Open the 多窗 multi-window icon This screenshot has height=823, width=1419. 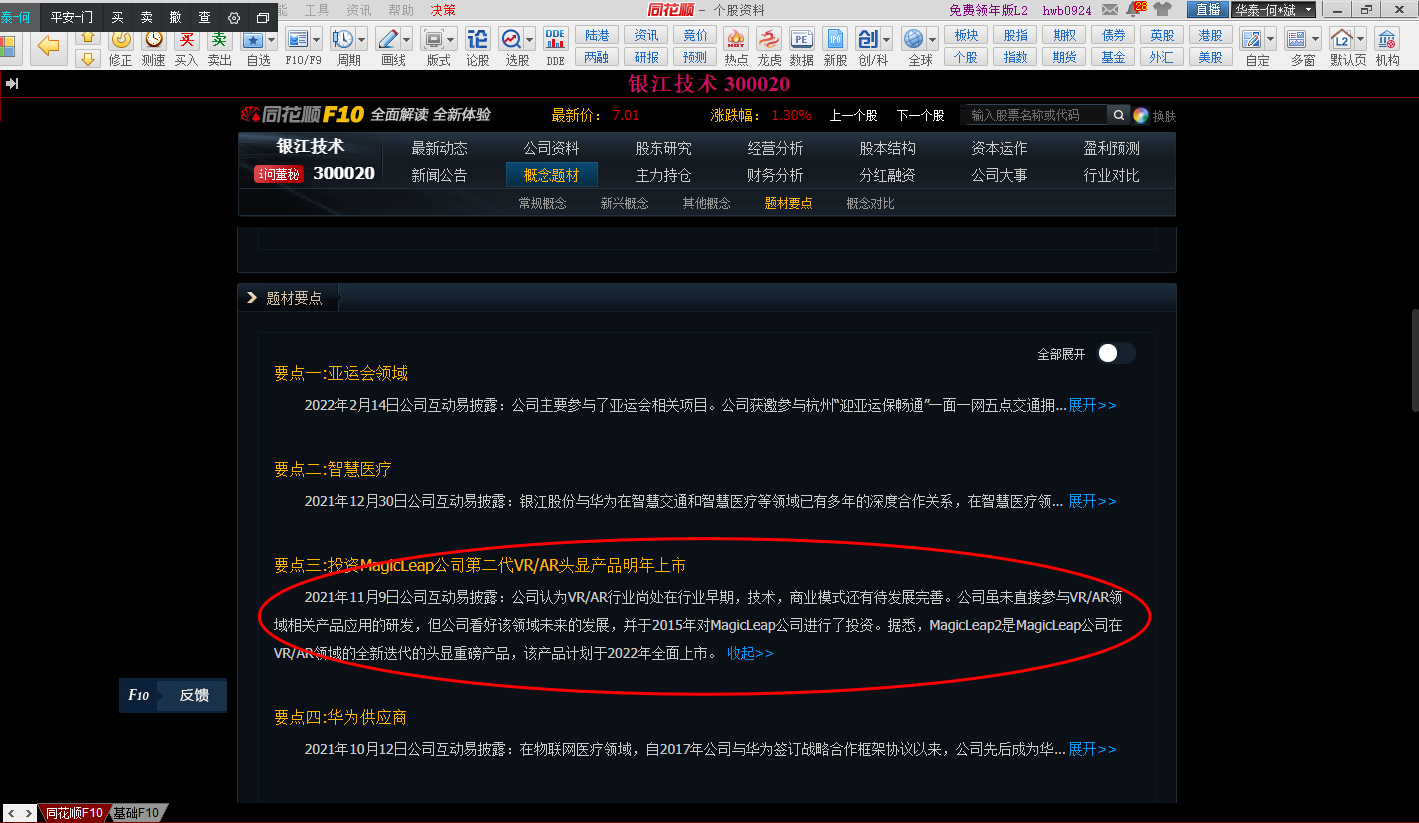(x=1296, y=40)
